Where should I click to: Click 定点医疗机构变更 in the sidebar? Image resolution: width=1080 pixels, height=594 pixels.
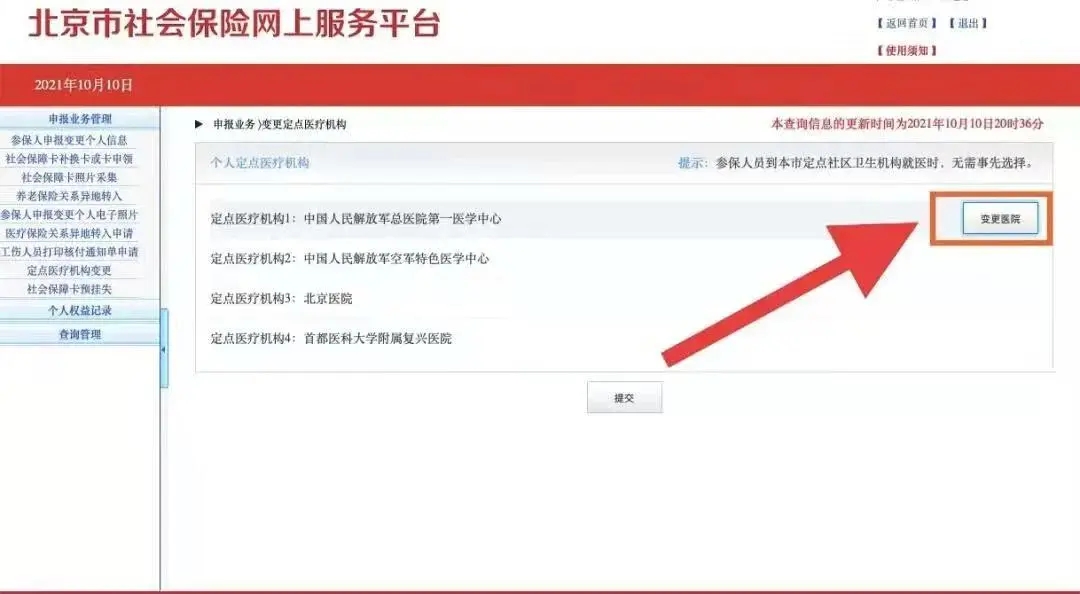(x=69, y=270)
